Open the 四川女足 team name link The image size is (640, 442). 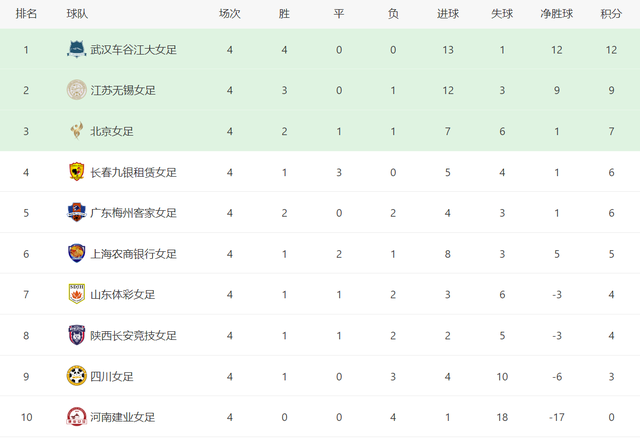(112, 376)
